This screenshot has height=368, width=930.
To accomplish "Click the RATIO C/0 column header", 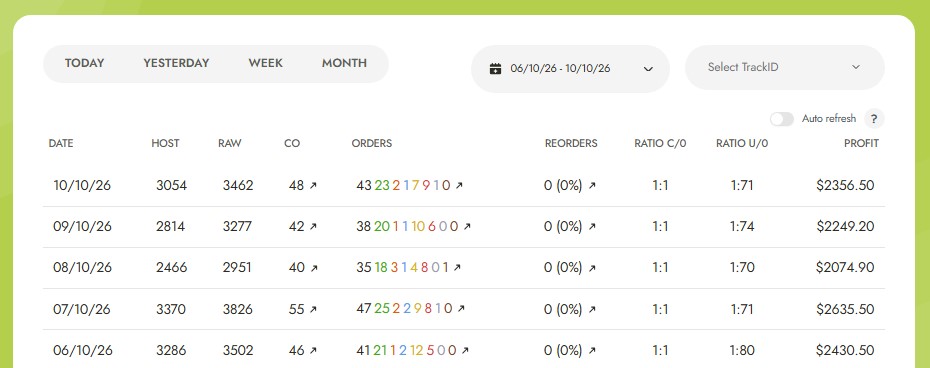I will tap(660, 144).
